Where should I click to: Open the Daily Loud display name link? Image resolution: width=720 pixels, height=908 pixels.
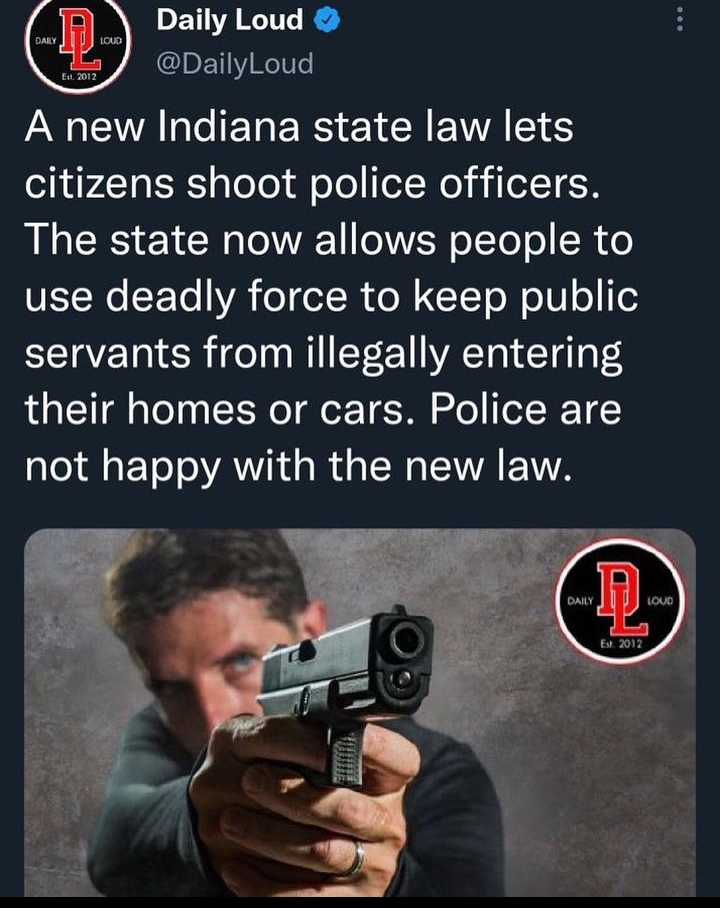point(229,20)
